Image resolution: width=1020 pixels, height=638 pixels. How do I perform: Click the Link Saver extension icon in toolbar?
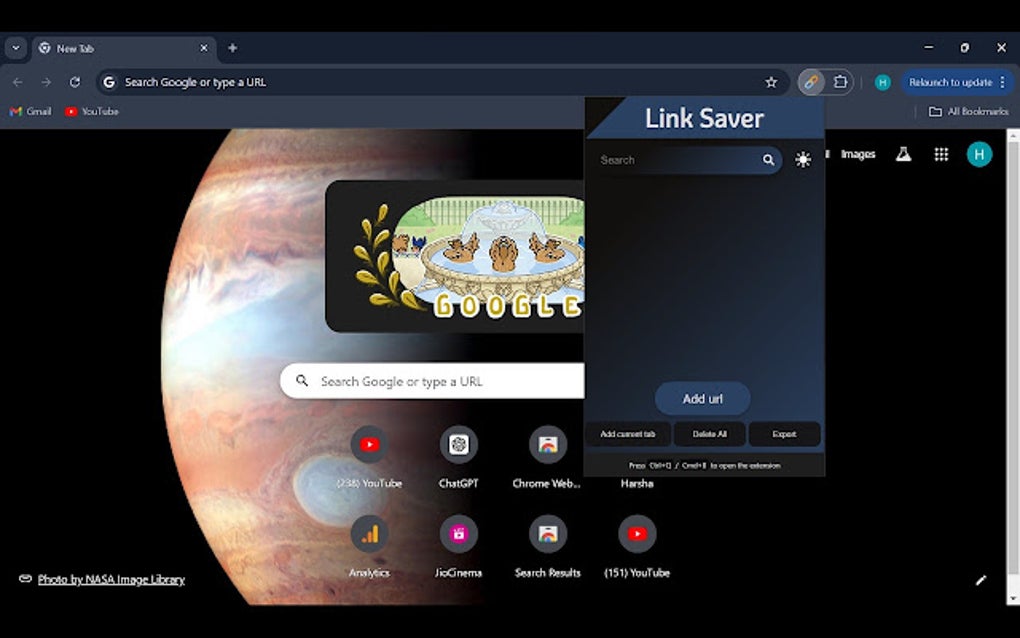coord(809,82)
